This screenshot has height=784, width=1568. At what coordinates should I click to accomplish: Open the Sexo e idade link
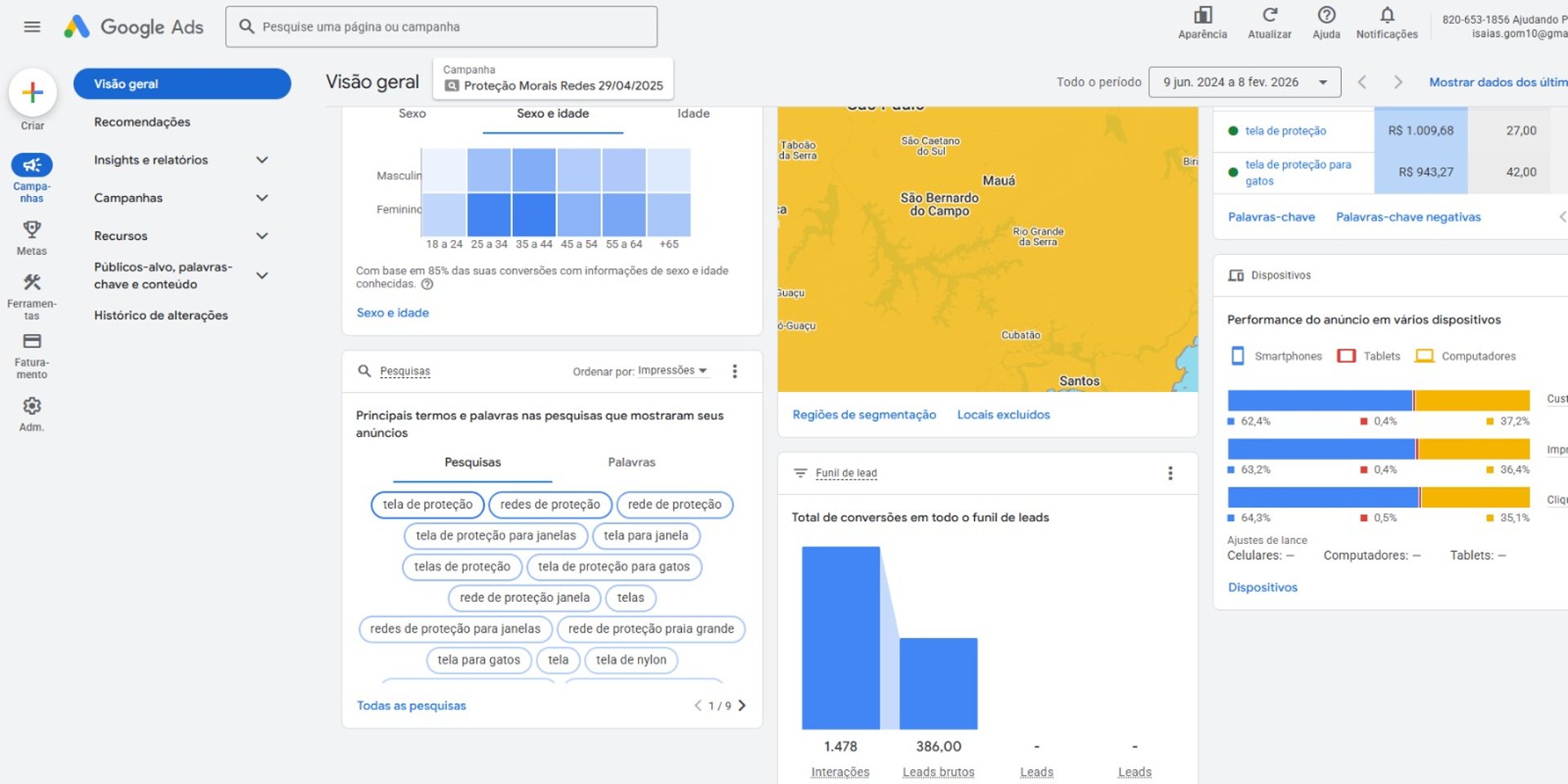pos(393,313)
